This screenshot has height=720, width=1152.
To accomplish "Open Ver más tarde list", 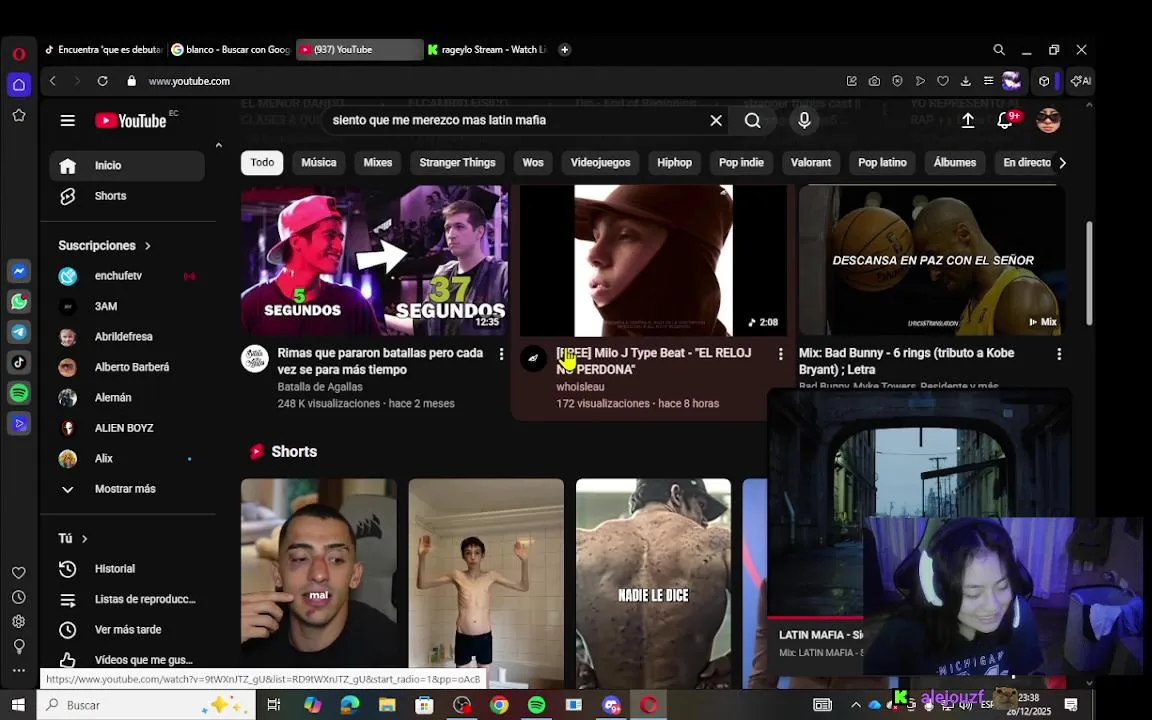I will (127, 630).
